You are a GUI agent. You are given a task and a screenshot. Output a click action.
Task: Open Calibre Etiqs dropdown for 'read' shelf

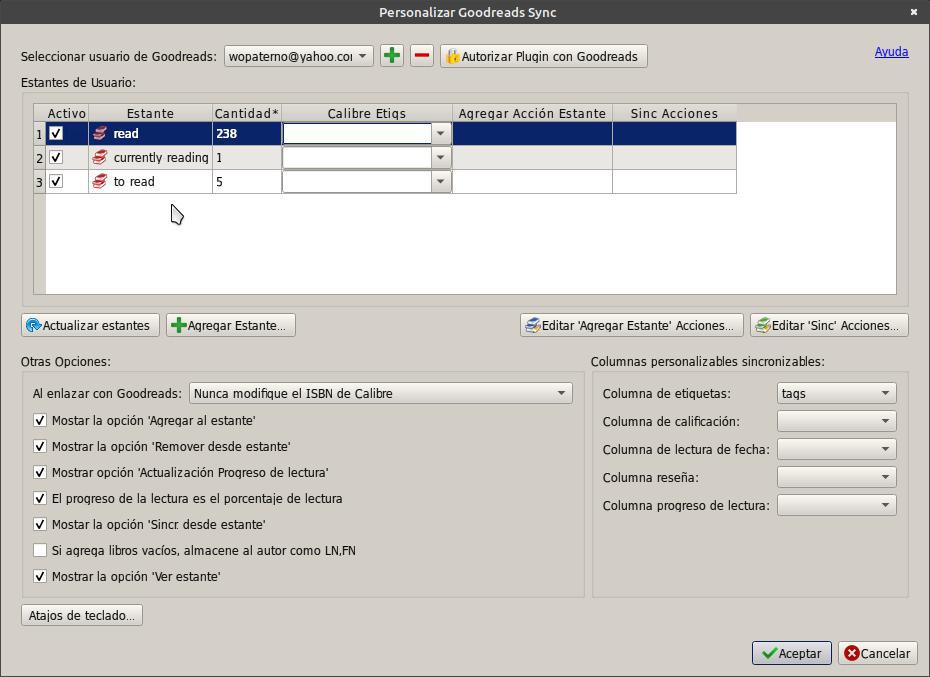coord(440,134)
